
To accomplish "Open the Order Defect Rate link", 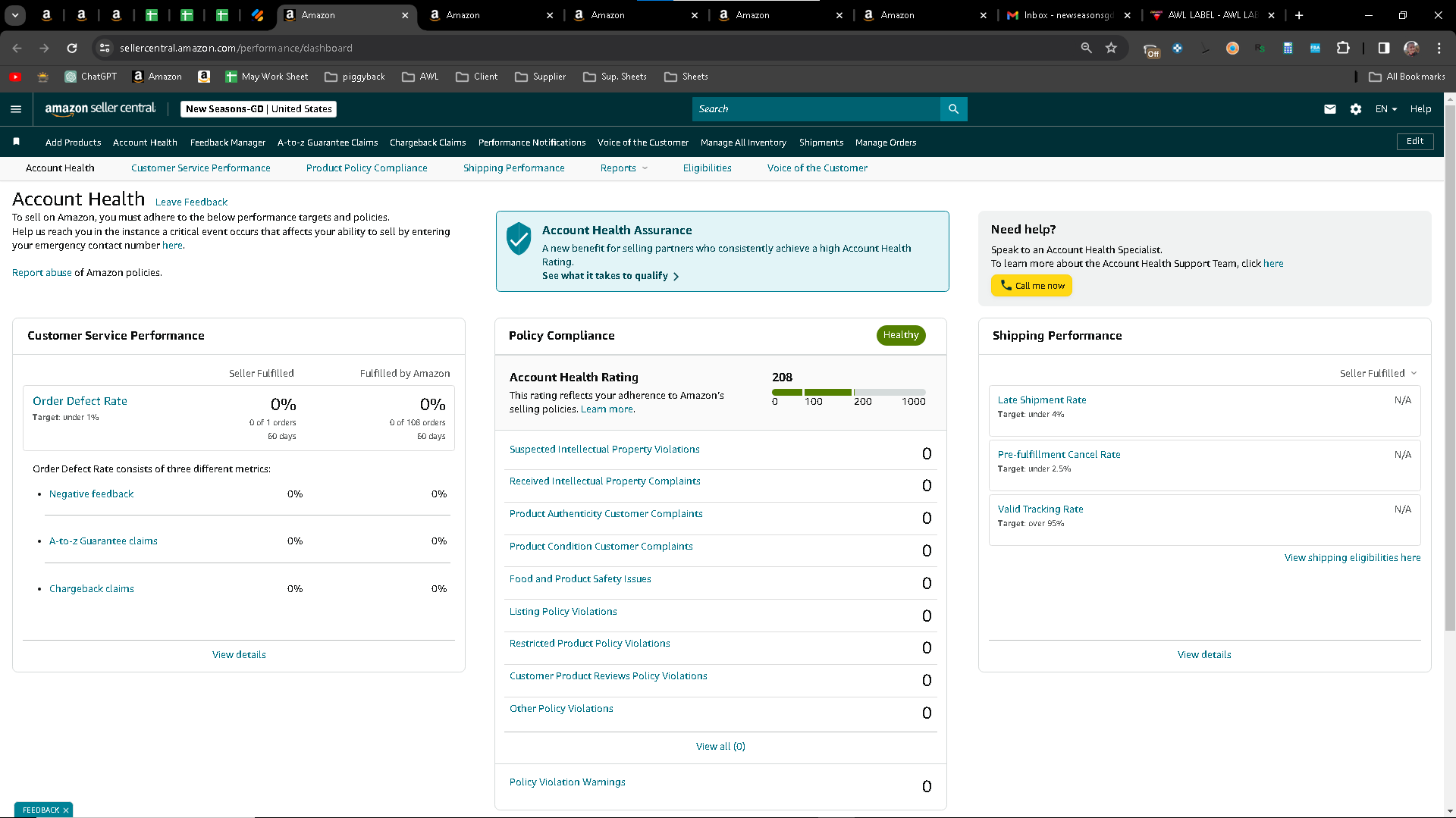I will click(80, 401).
